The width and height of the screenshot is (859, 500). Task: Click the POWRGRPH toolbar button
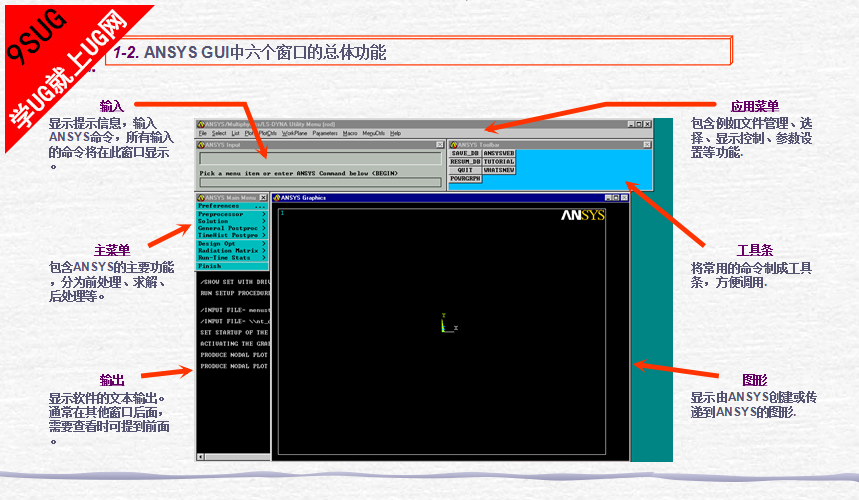point(465,179)
